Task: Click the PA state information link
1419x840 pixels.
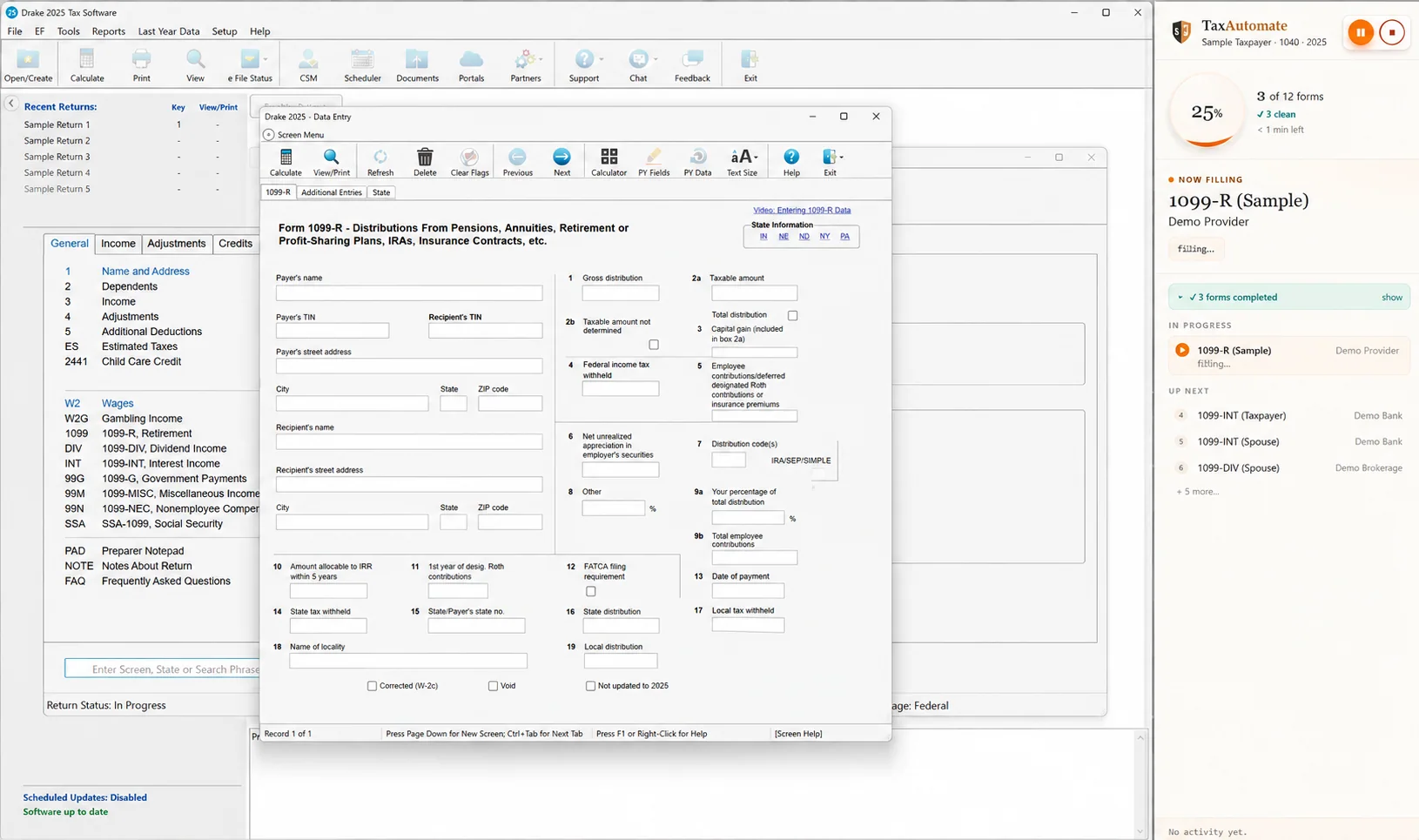Action: point(844,236)
